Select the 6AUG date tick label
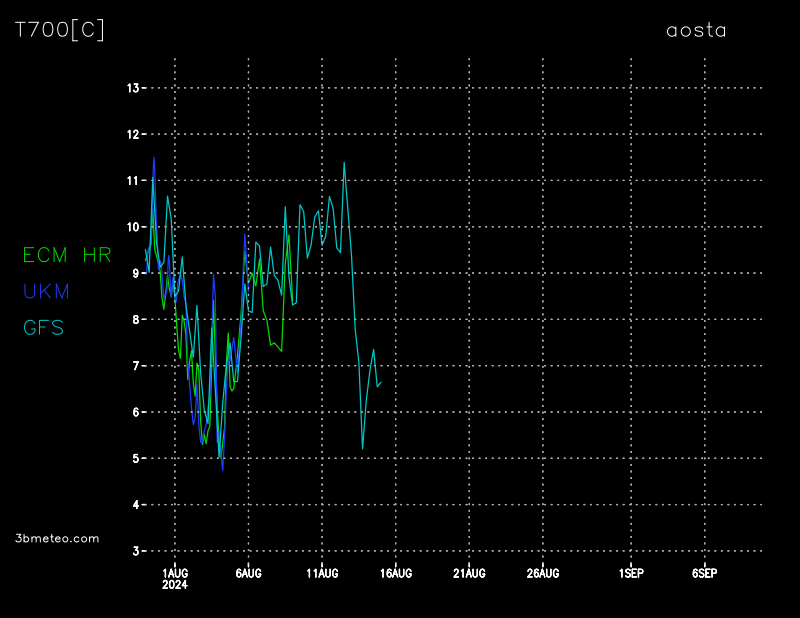The width and height of the screenshot is (800, 618). click(x=248, y=573)
